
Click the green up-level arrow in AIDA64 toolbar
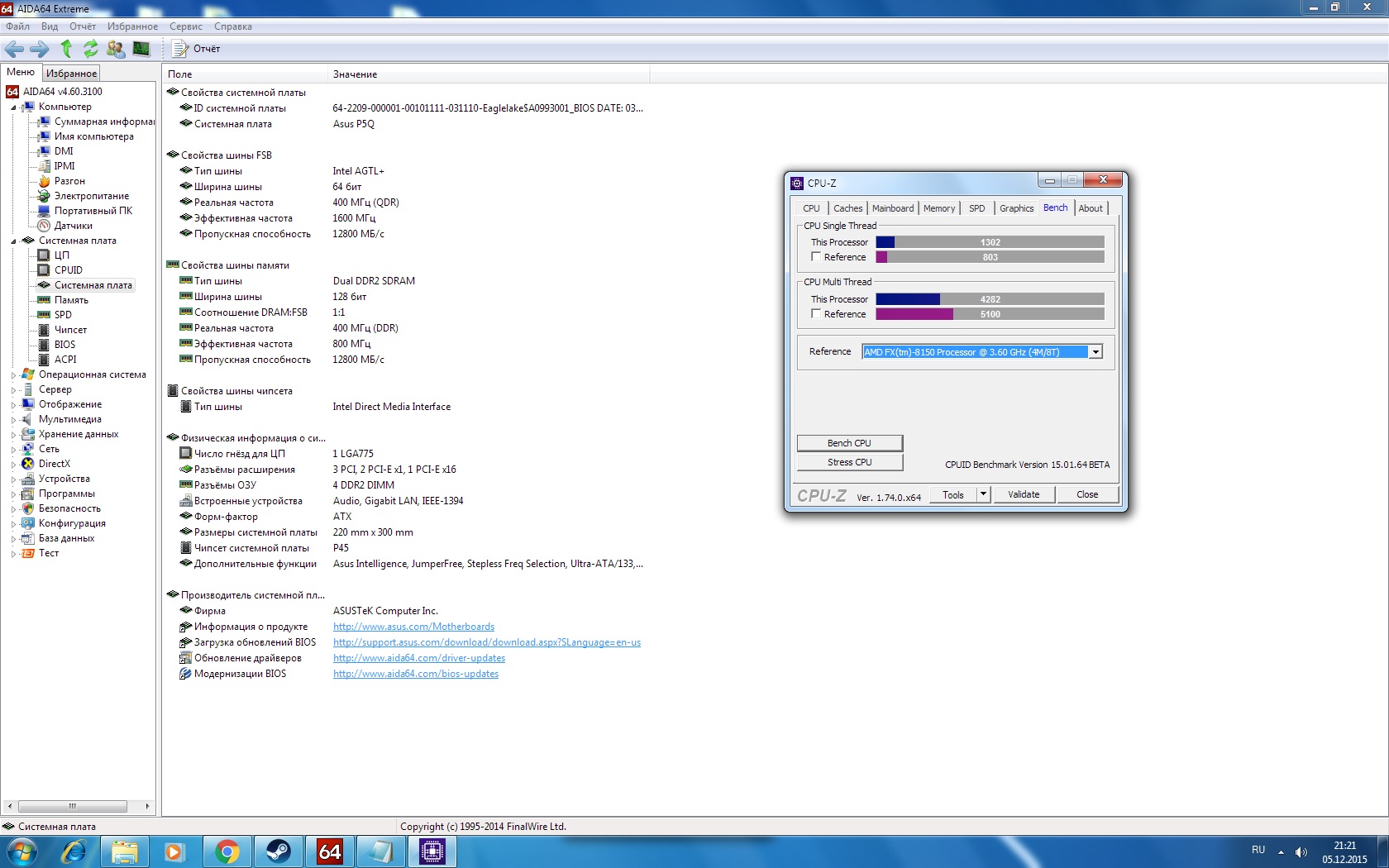point(66,49)
